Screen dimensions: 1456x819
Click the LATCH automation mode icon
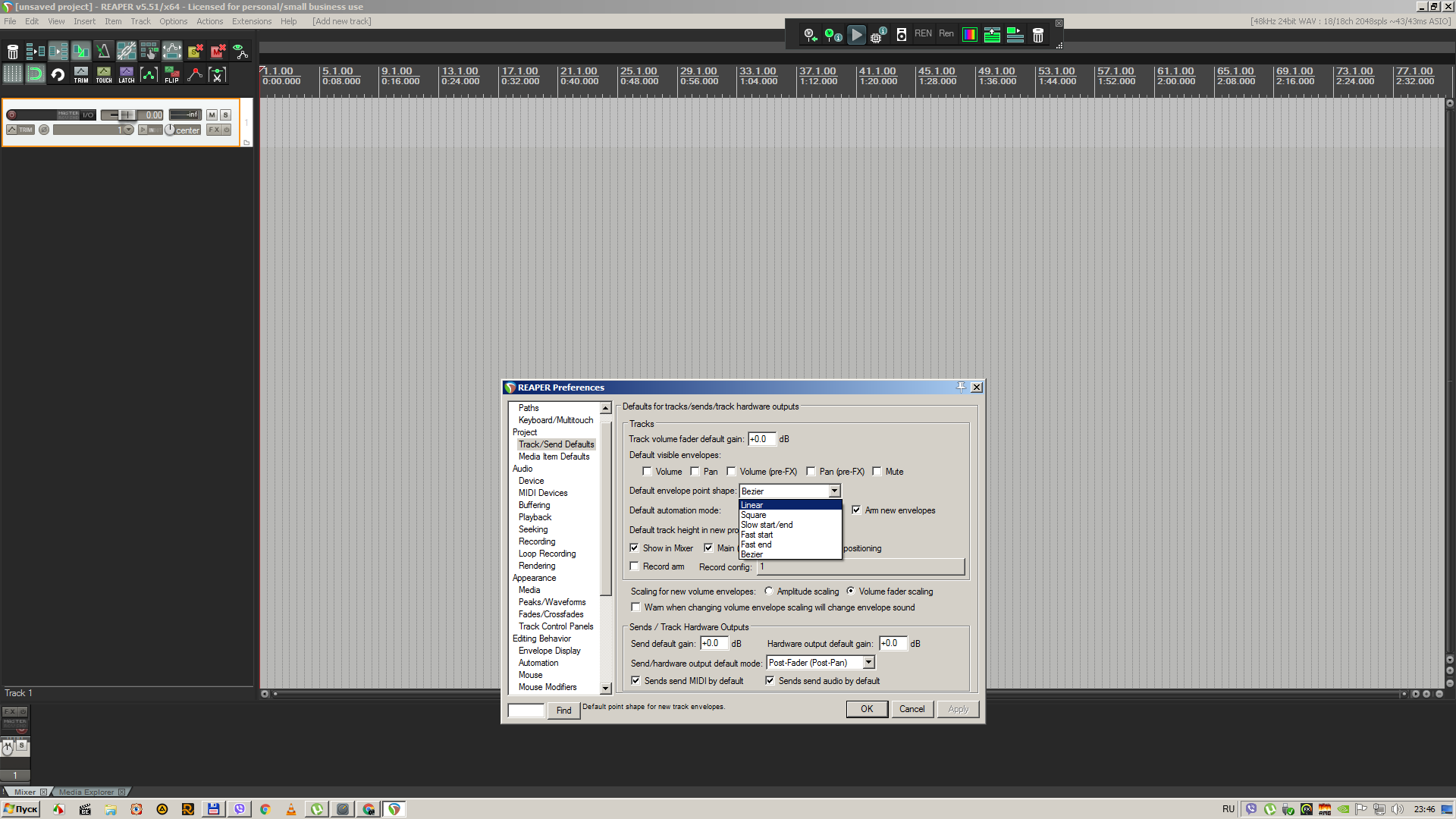[x=127, y=74]
